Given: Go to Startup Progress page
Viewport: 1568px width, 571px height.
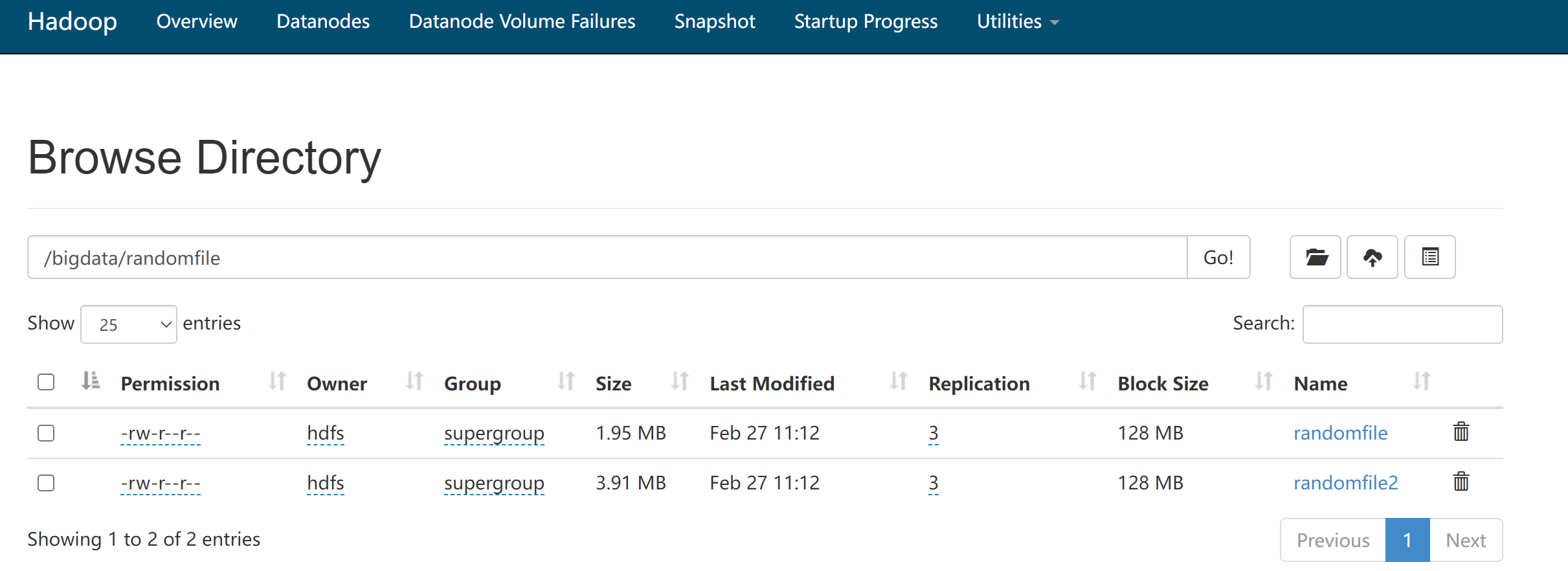Looking at the screenshot, I should 866,22.
